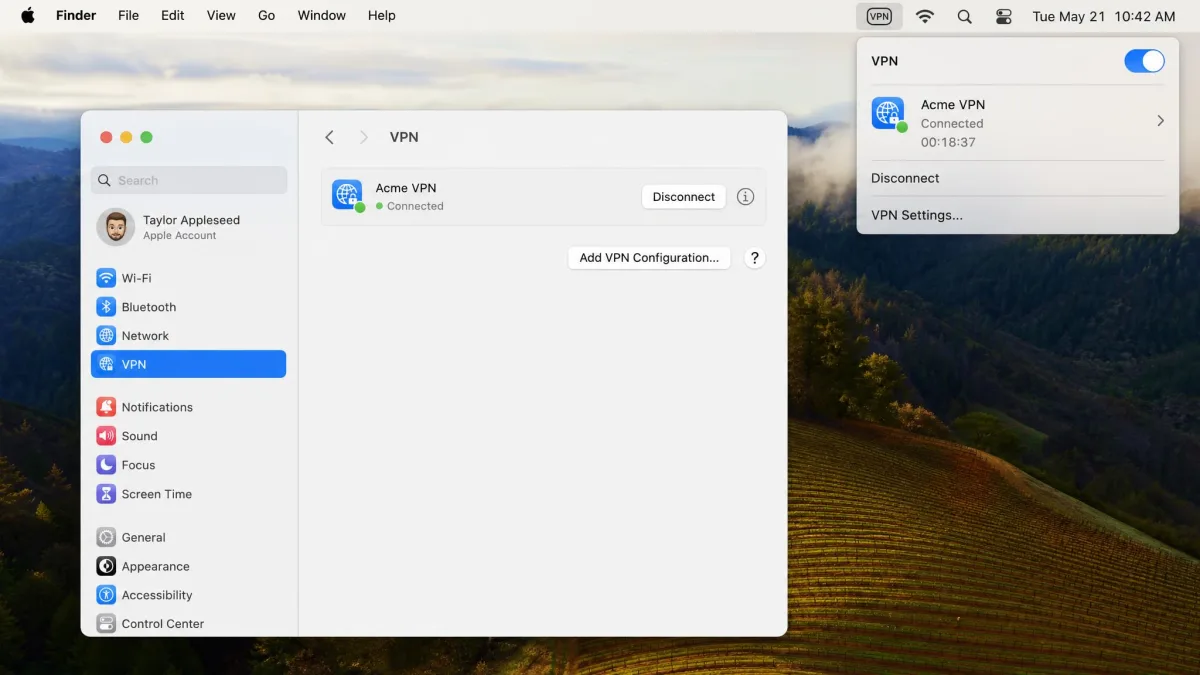Open the Go menu

(x=267, y=16)
